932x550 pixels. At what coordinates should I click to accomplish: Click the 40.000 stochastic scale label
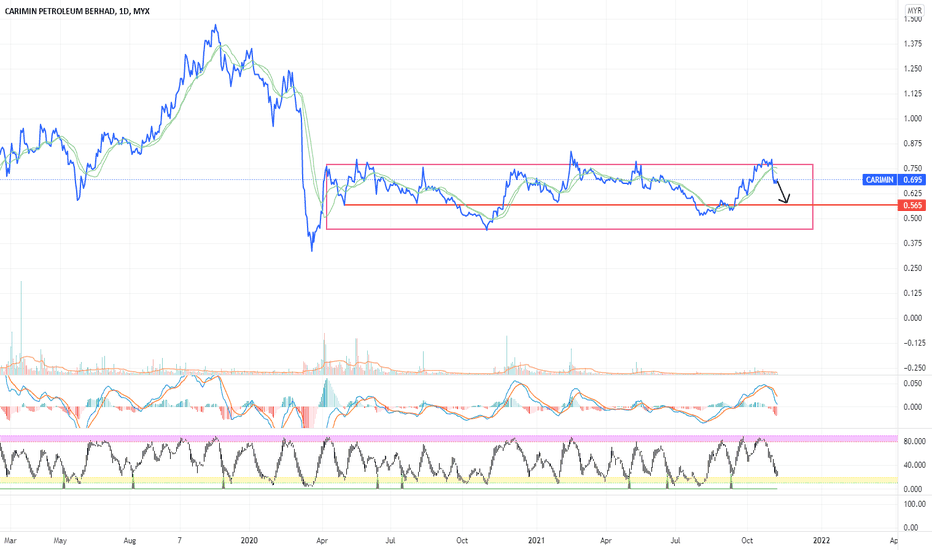point(914,466)
